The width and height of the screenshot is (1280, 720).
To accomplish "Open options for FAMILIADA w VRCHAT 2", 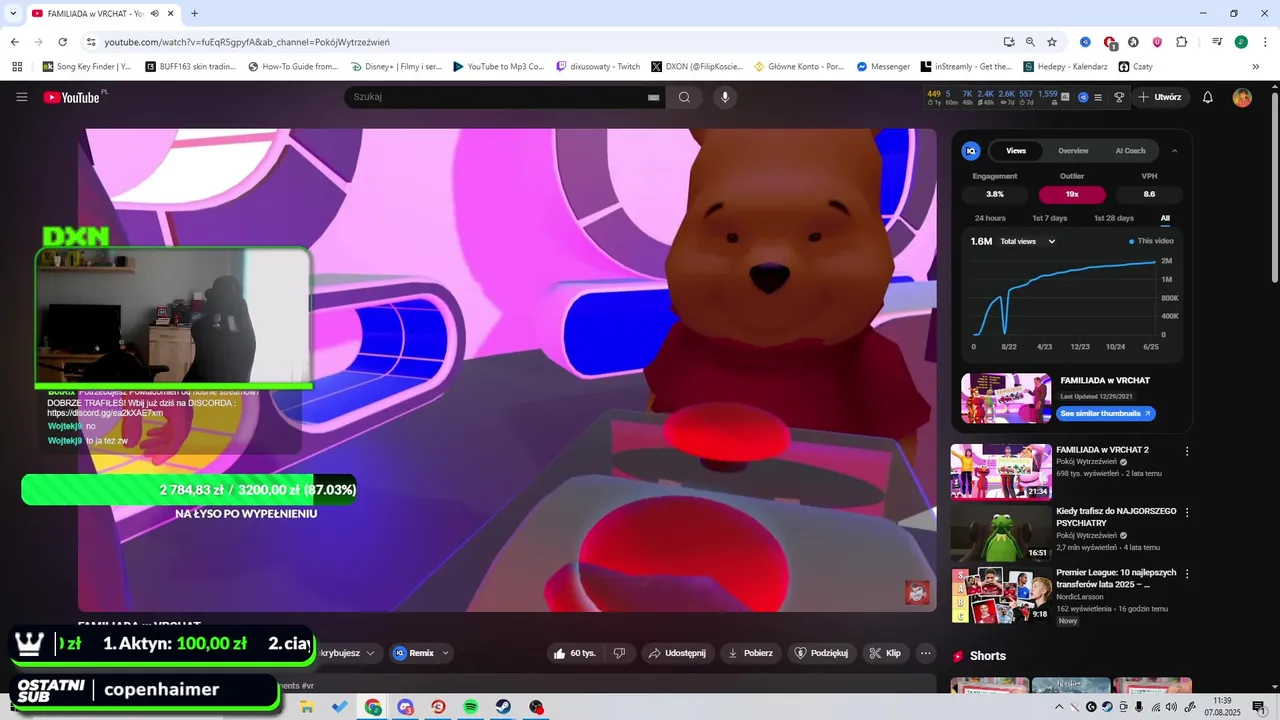I will [x=1187, y=451].
